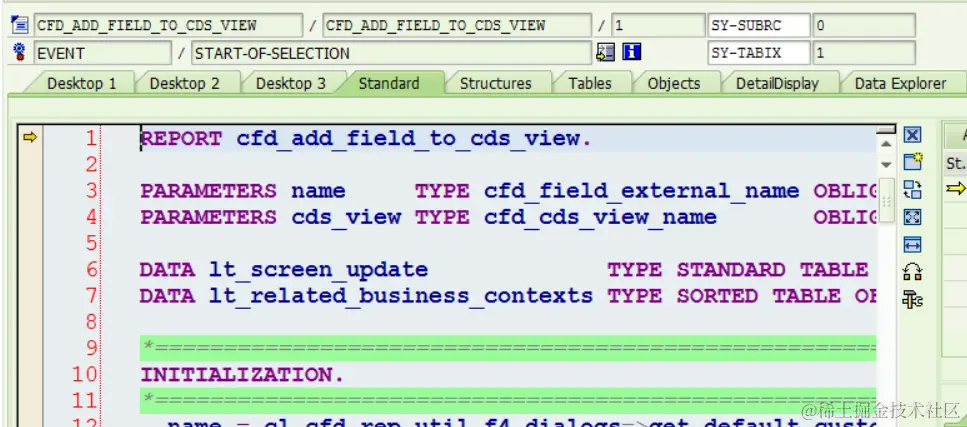Click the St. column header in the stack panel

point(955,164)
